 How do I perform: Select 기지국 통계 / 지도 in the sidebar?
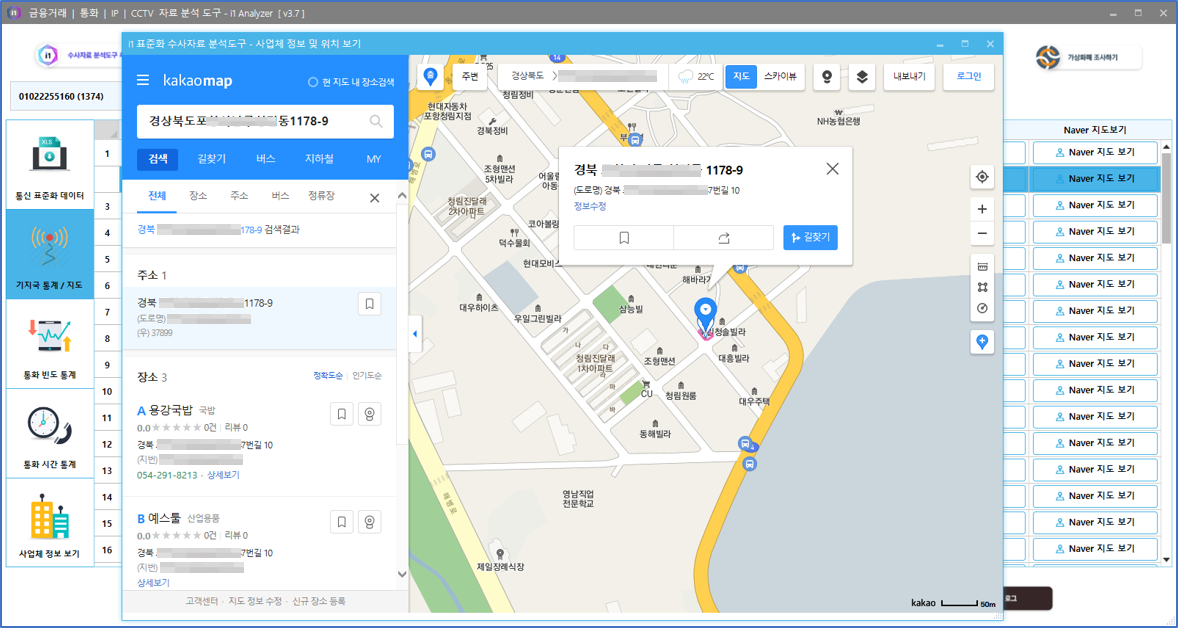click(x=50, y=255)
